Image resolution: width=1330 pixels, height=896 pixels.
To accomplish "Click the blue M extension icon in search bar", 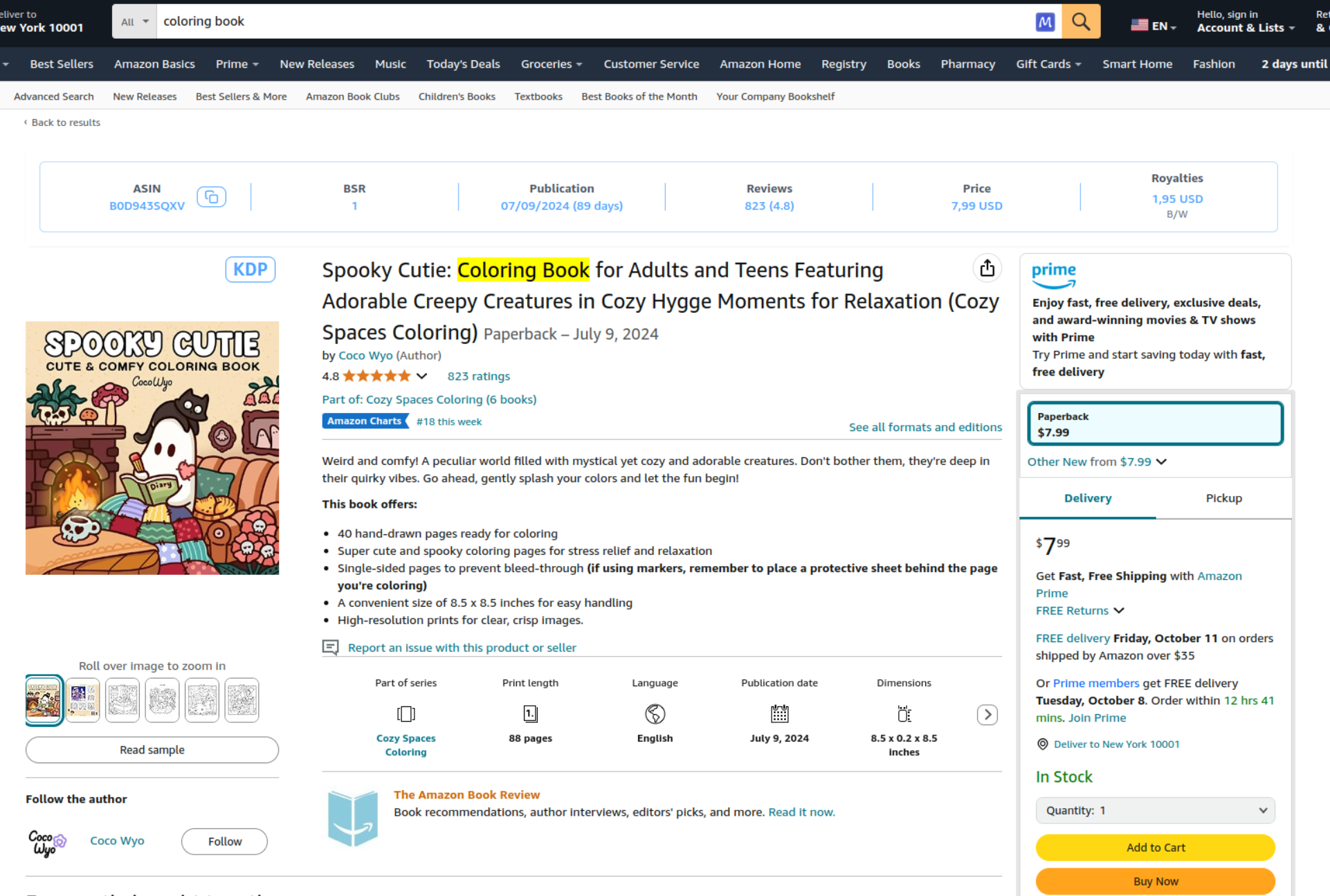I will click(x=1045, y=21).
